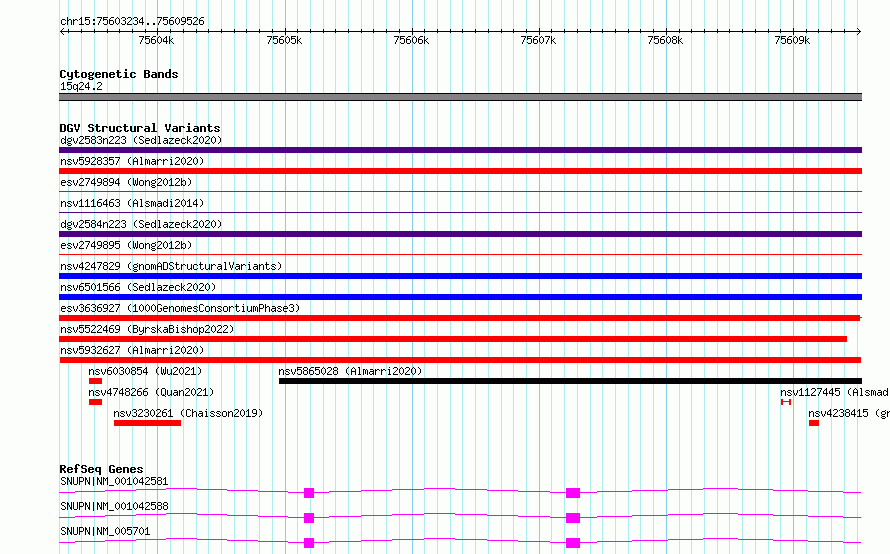This screenshot has height=554, width=890.
Task: Click the ruler's right arrow end
Action: (x=859, y=32)
